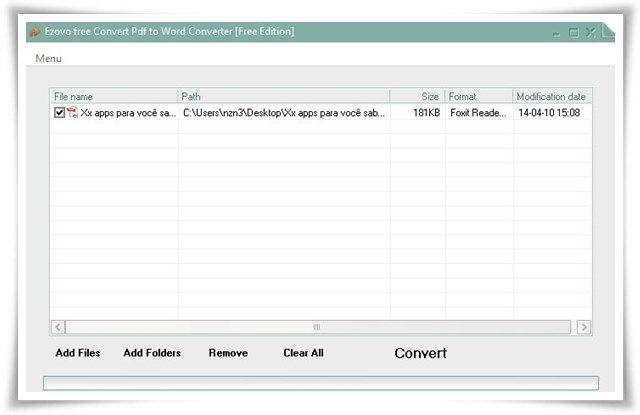
Task: Click the PDF file icon in the list row
Action: click(72, 112)
